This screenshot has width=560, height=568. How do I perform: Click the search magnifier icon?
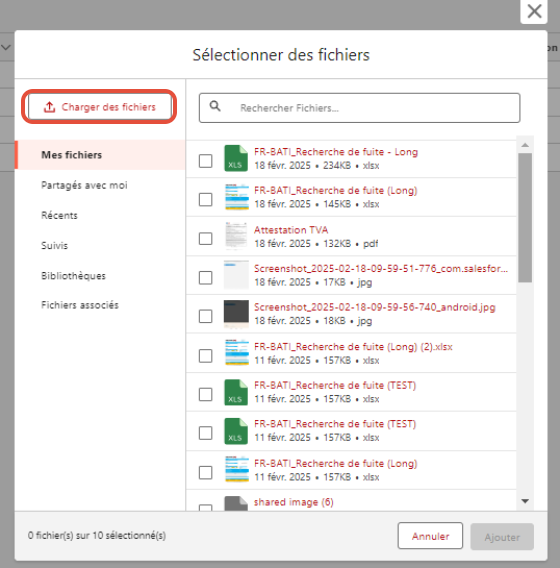(215, 106)
